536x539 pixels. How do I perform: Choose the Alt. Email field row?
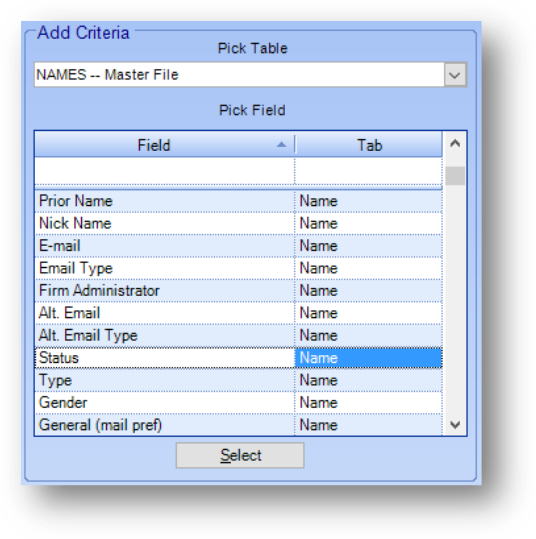tap(238, 313)
